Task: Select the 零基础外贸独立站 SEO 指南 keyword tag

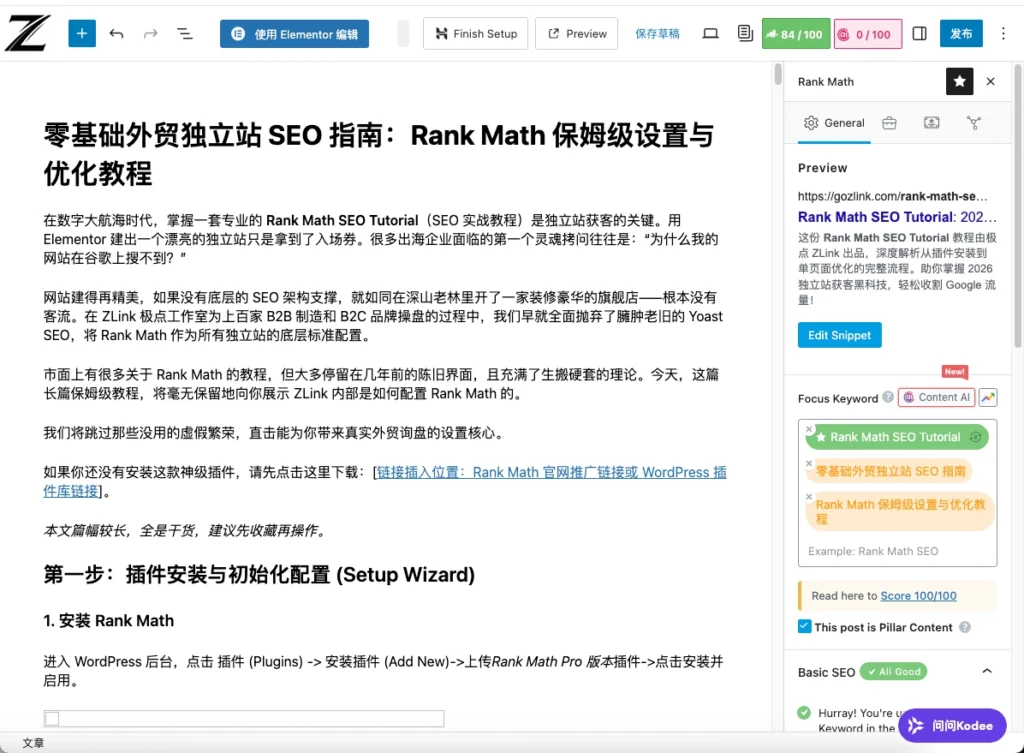Action: tap(891, 471)
